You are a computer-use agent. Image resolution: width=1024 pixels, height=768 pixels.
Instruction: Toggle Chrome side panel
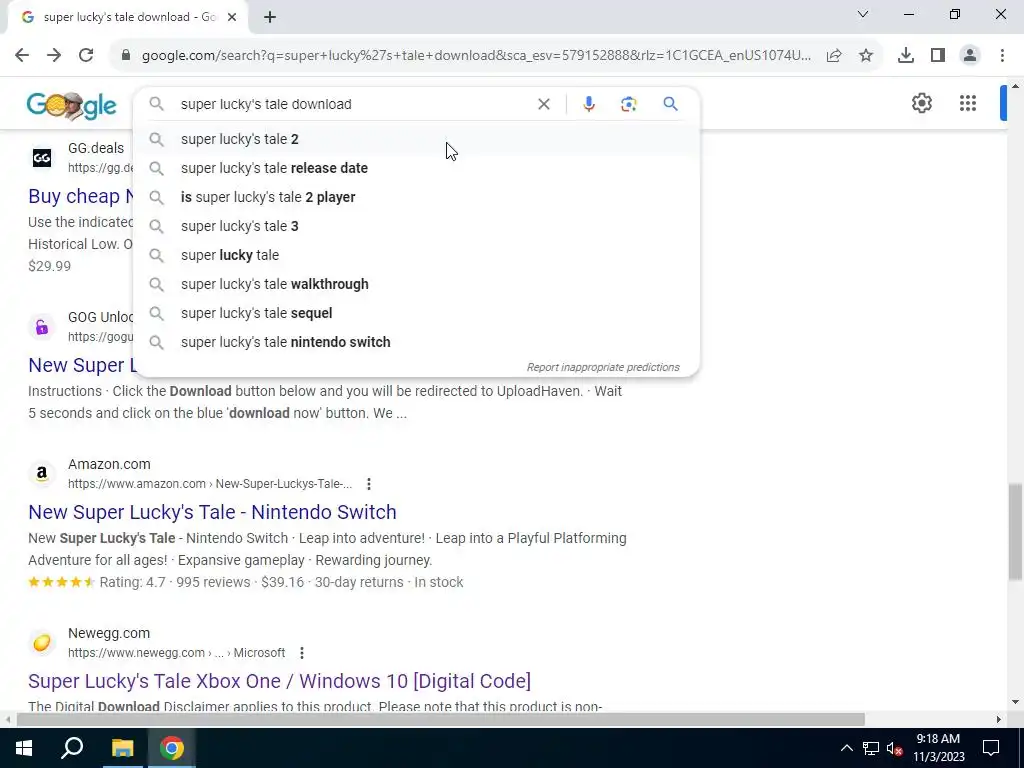pos(938,56)
